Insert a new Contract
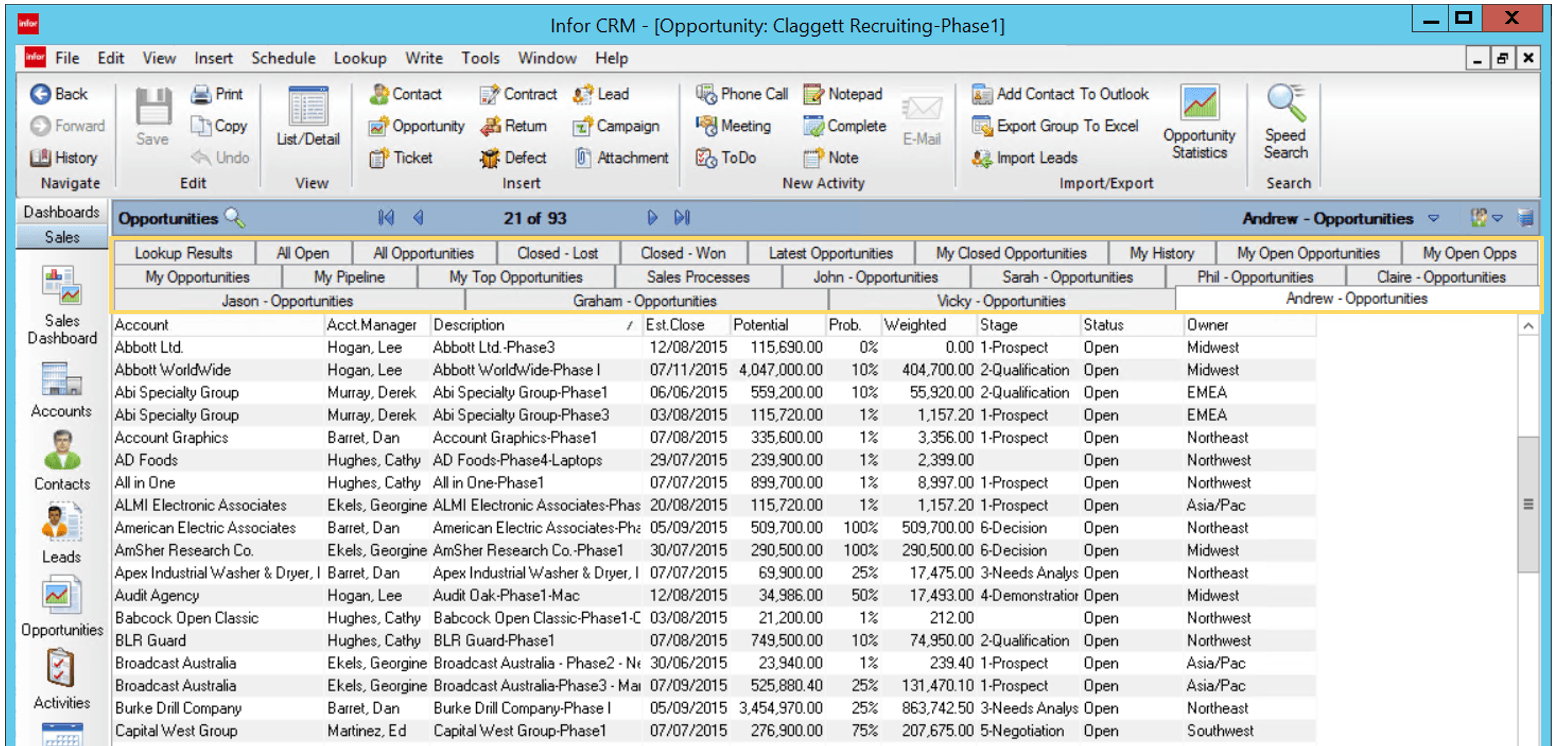The image size is (1558, 746). pos(518,94)
